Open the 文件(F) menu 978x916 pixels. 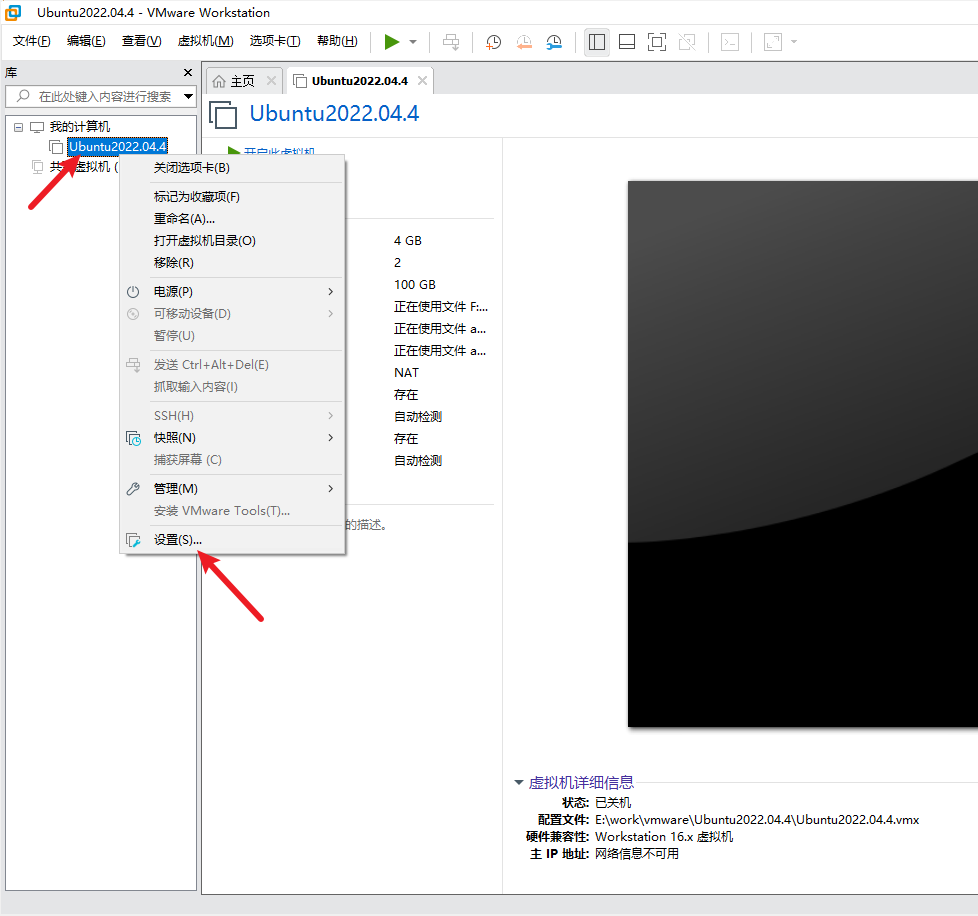(32, 41)
